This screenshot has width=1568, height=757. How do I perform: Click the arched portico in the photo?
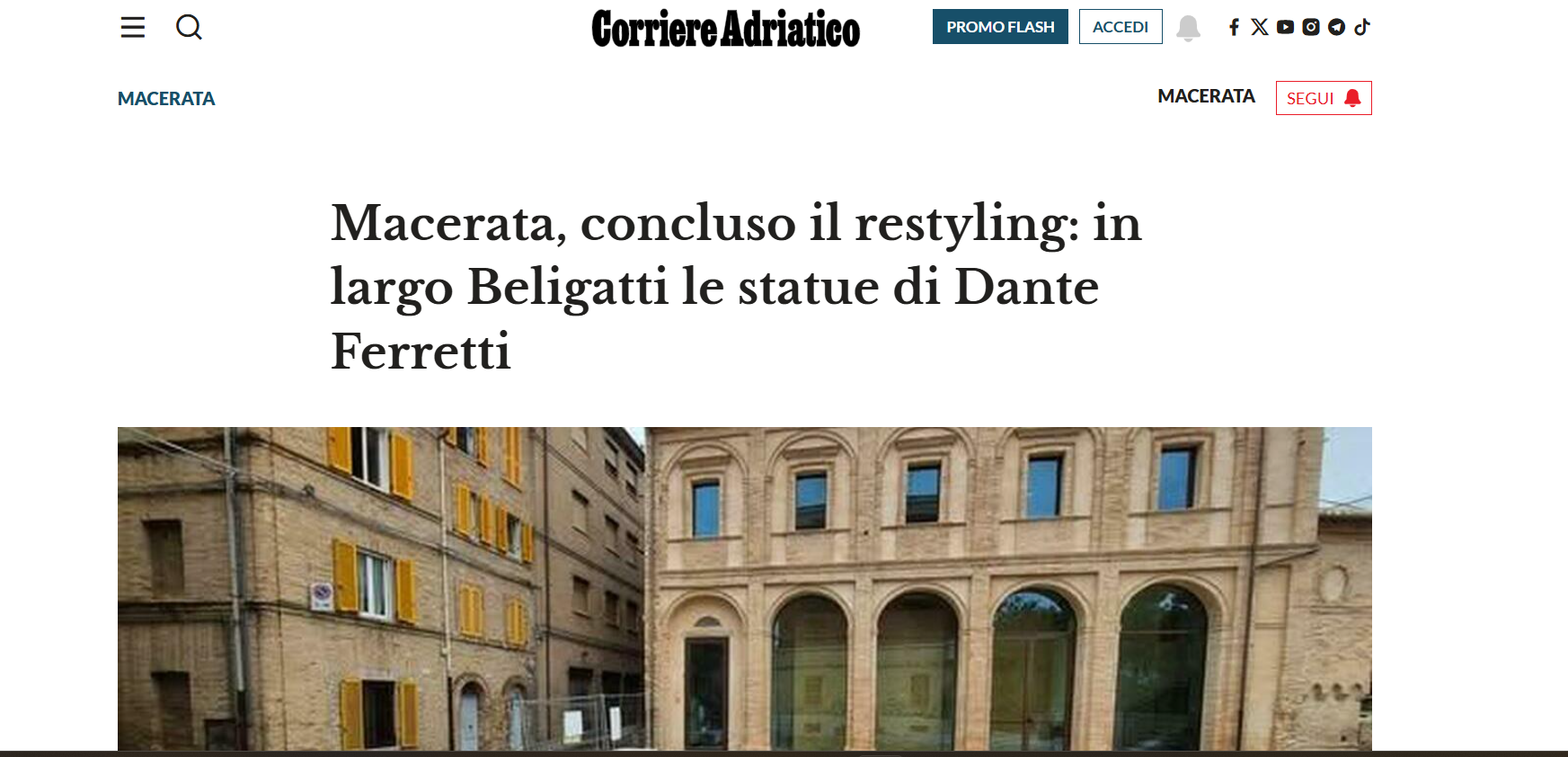988,667
